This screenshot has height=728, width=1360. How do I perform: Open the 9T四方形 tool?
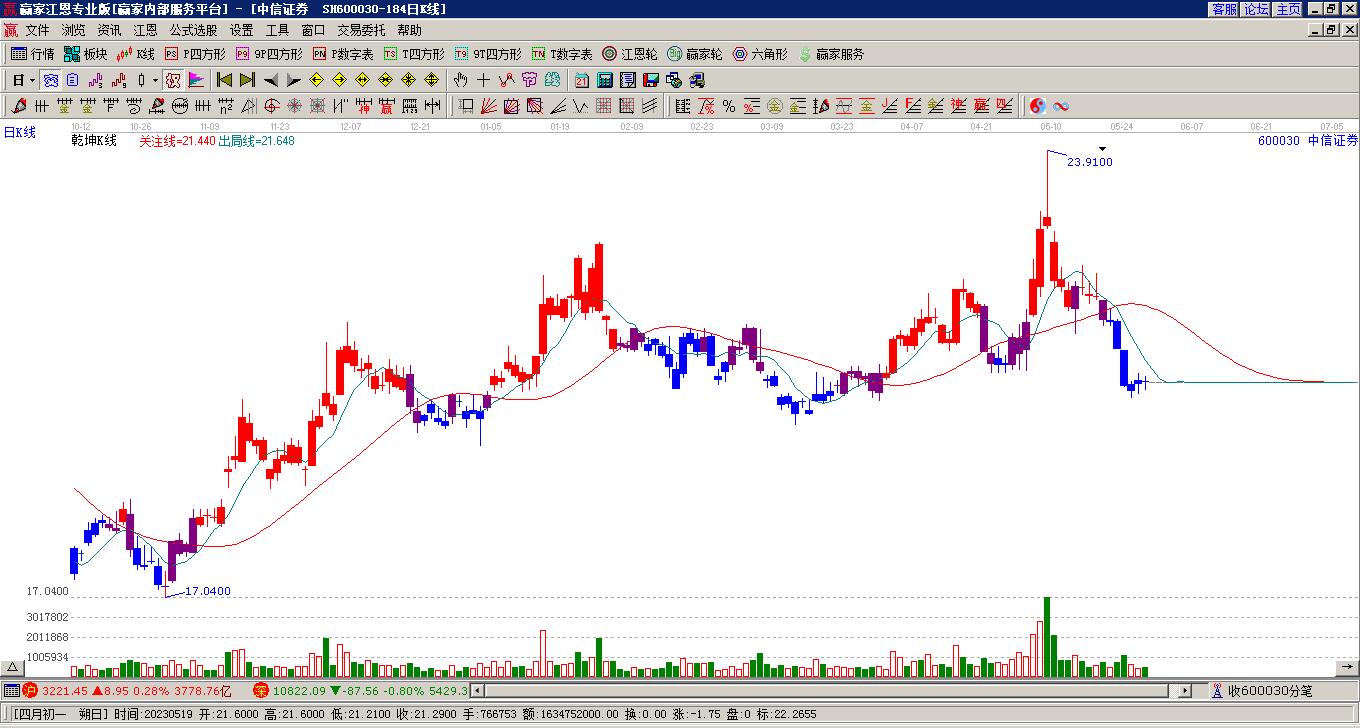(x=488, y=54)
